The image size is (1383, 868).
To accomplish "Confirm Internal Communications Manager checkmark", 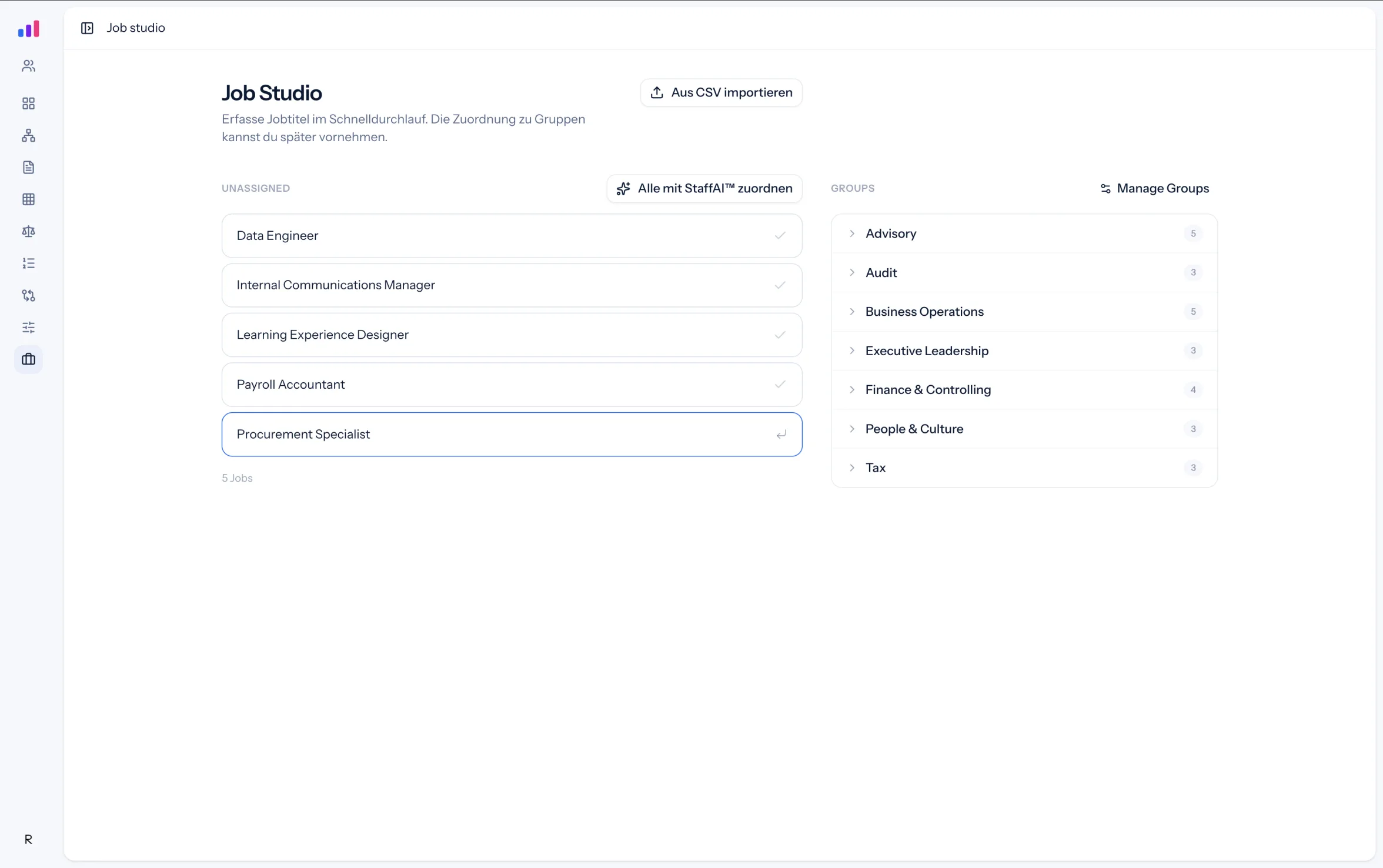I will click(780, 285).
